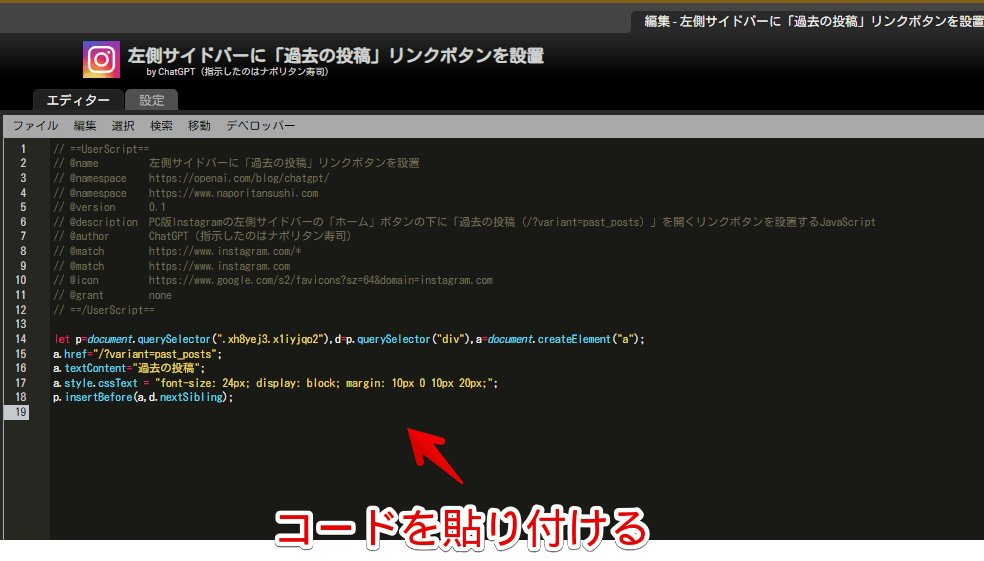
Task: Click the Instagram script icon
Action: [101, 60]
